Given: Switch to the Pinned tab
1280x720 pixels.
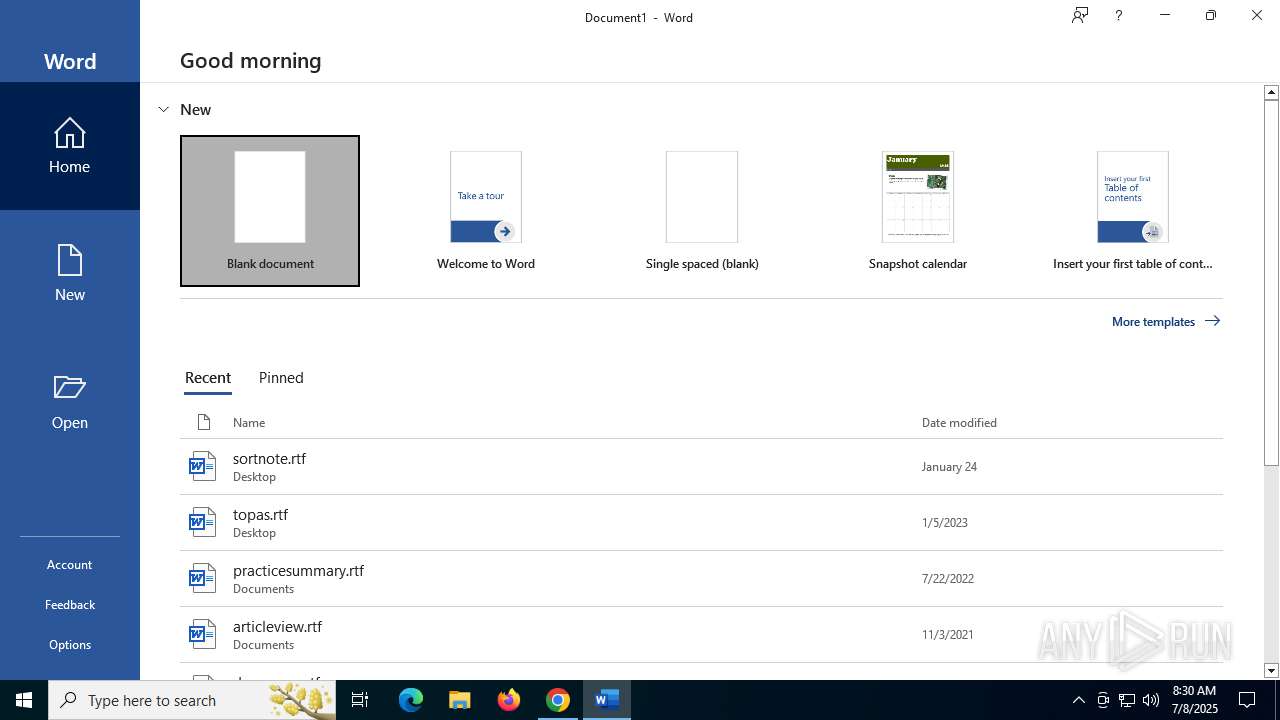Looking at the screenshot, I should (281, 378).
